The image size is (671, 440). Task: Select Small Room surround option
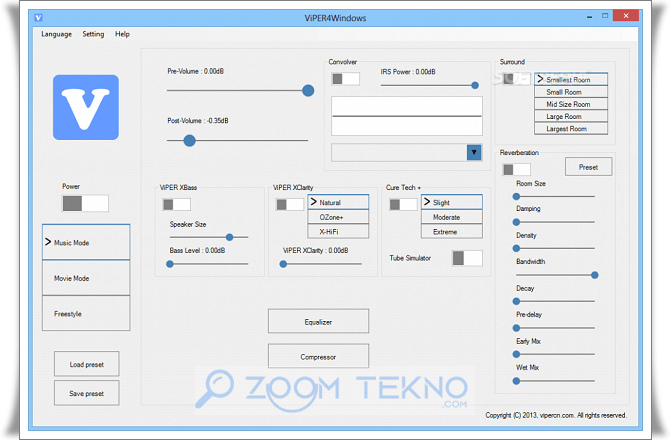571,92
